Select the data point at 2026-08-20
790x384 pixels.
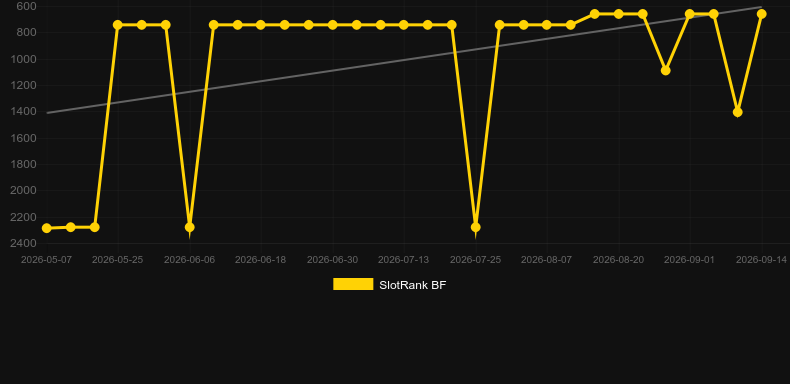(x=618, y=14)
